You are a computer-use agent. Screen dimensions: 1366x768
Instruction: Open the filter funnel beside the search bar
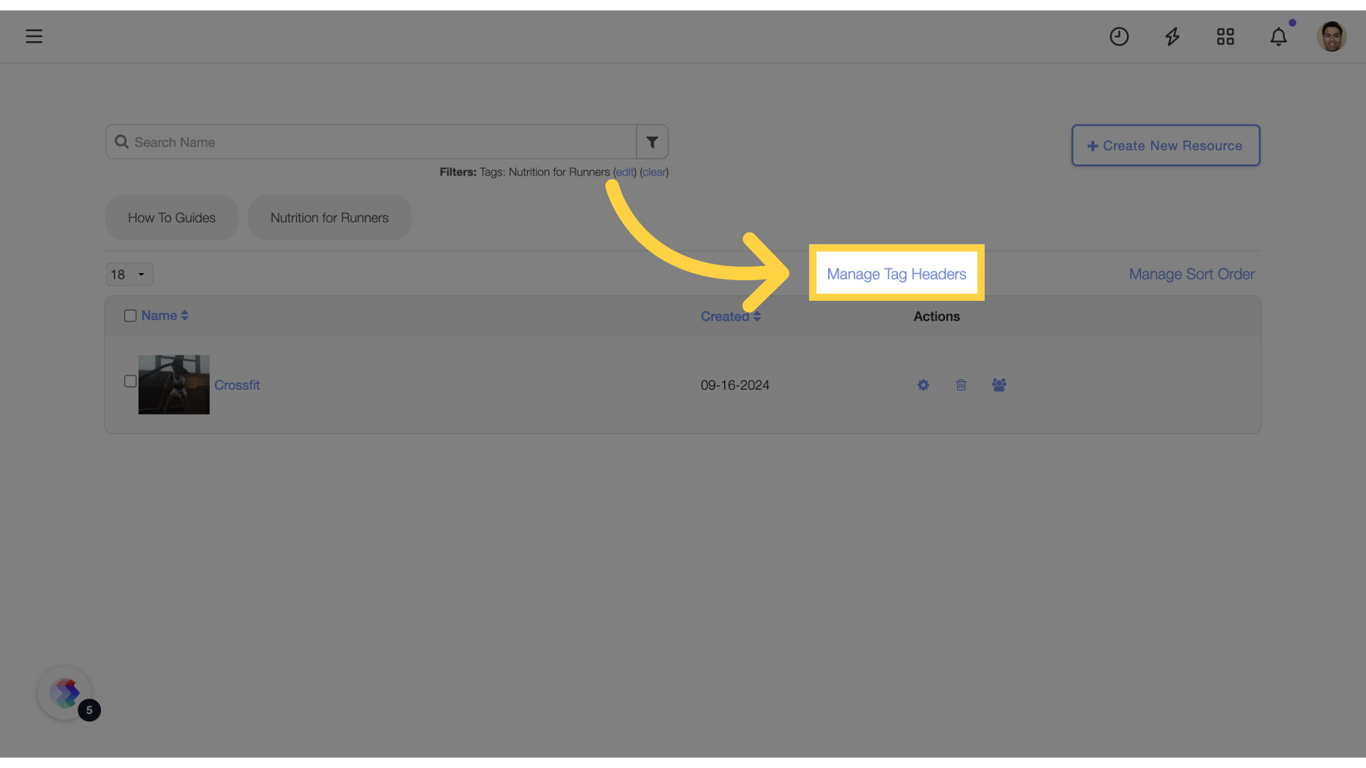pyautogui.click(x=652, y=141)
